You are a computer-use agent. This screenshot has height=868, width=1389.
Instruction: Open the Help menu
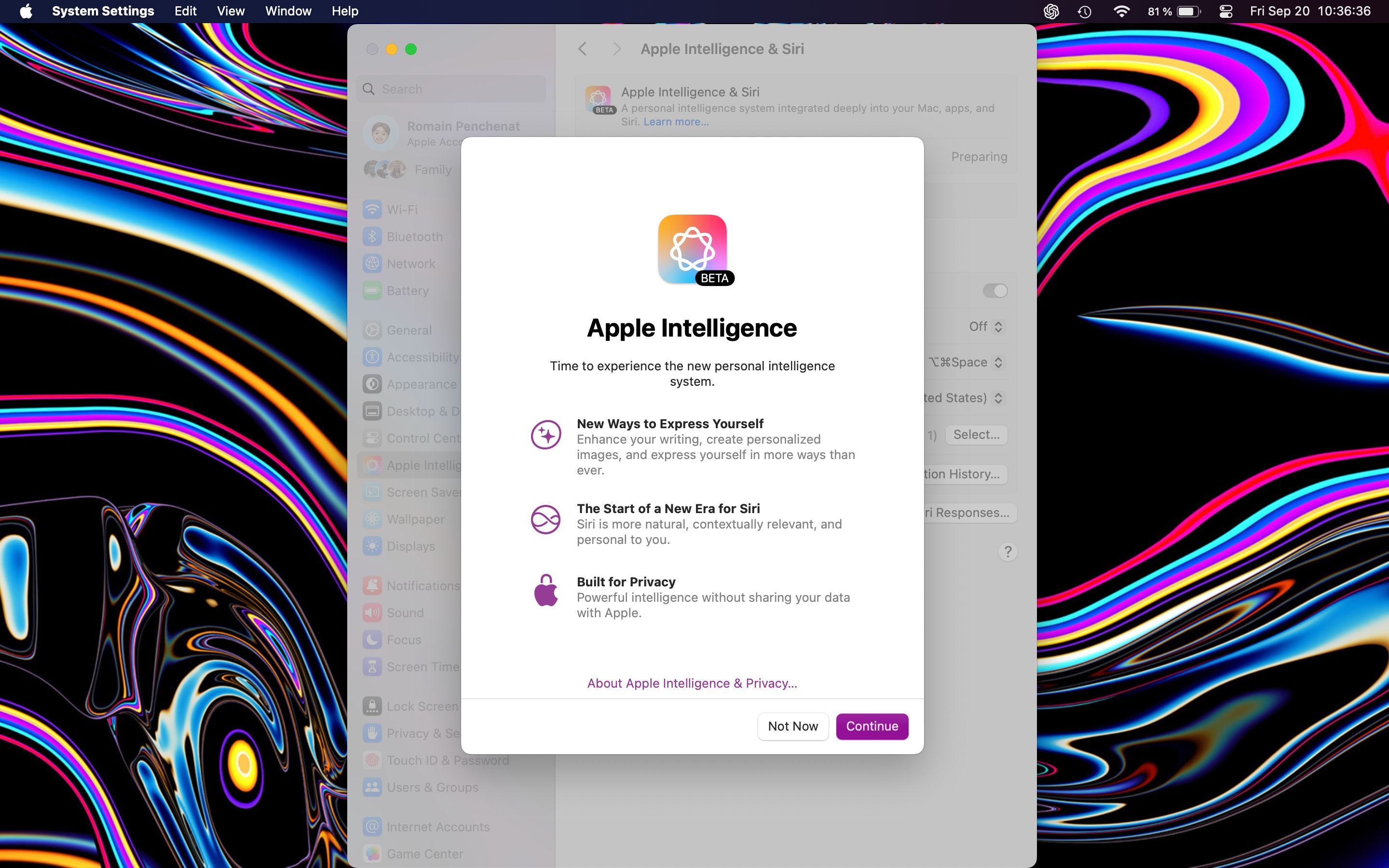pyautogui.click(x=345, y=11)
